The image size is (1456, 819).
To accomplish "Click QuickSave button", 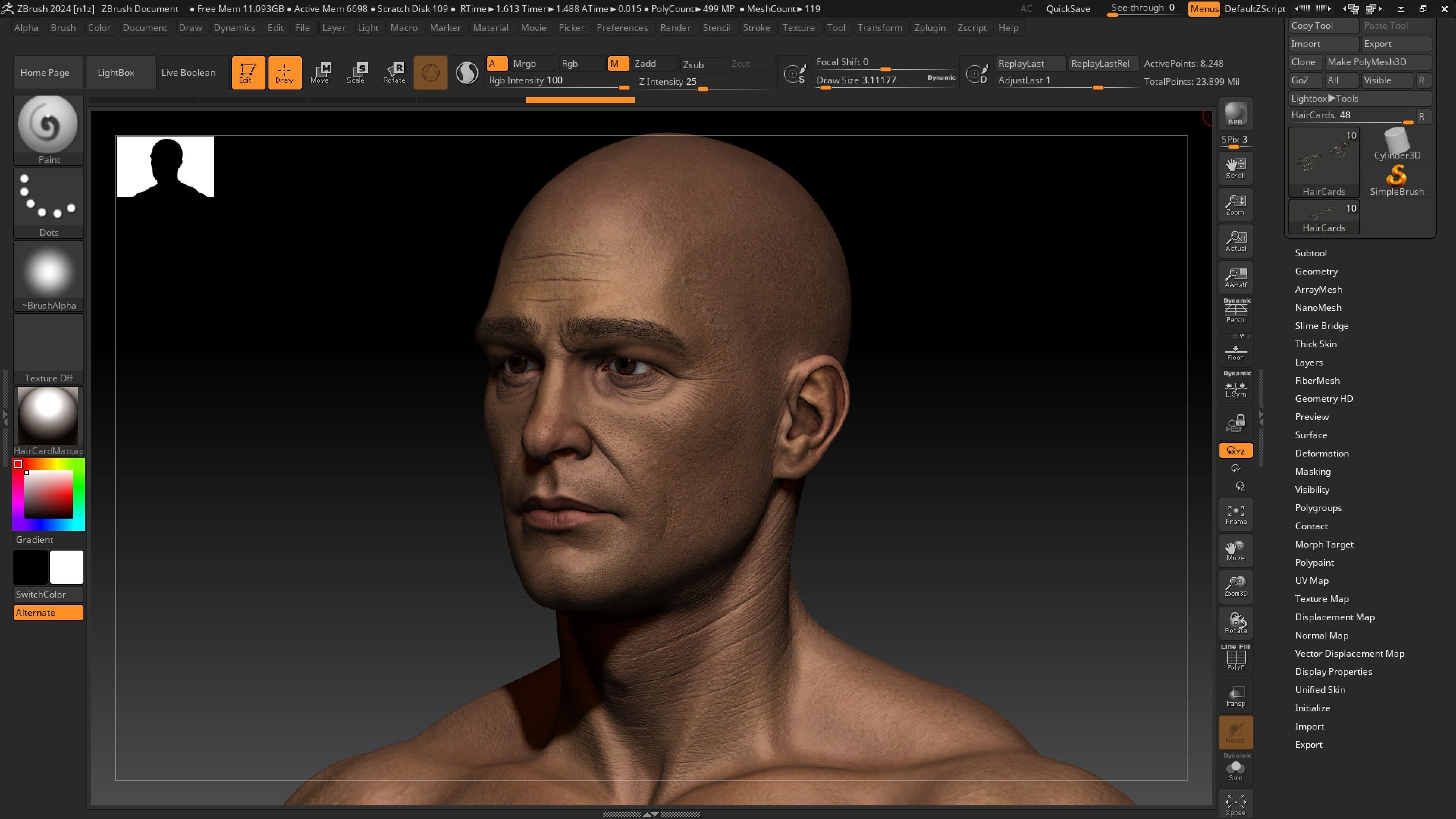I will pyautogui.click(x=1068, y=9).
